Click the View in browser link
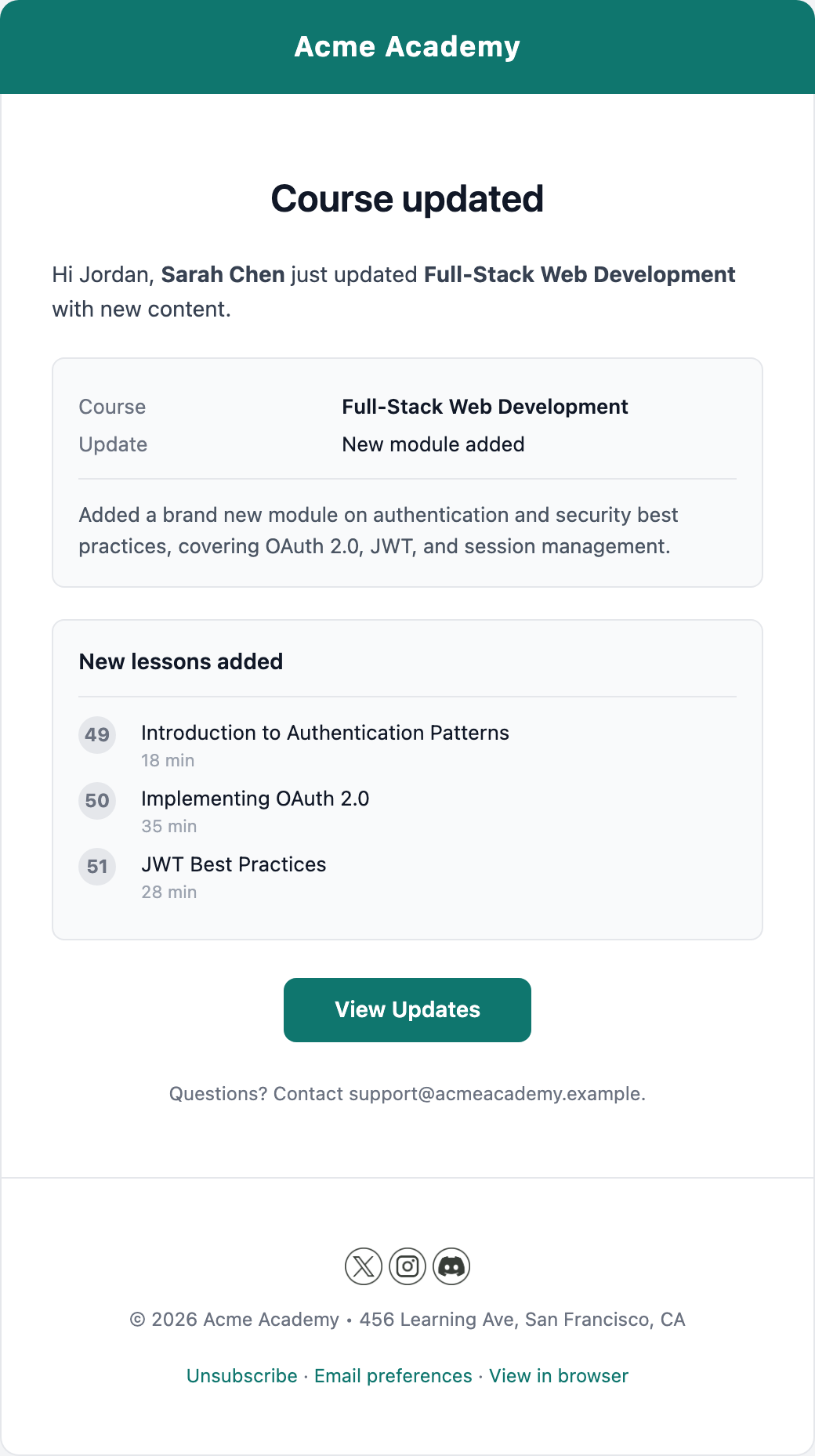This screenshot has height=1456, width=815. pyautogui.click(x=559, y=1376)
